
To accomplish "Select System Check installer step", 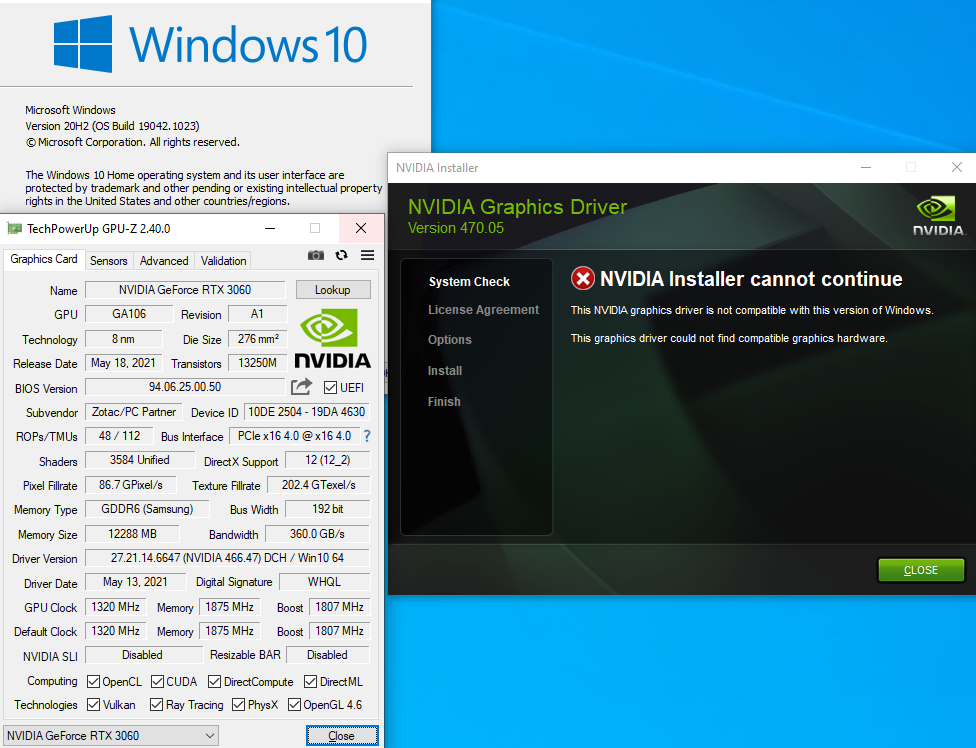I will pos(469,281).
